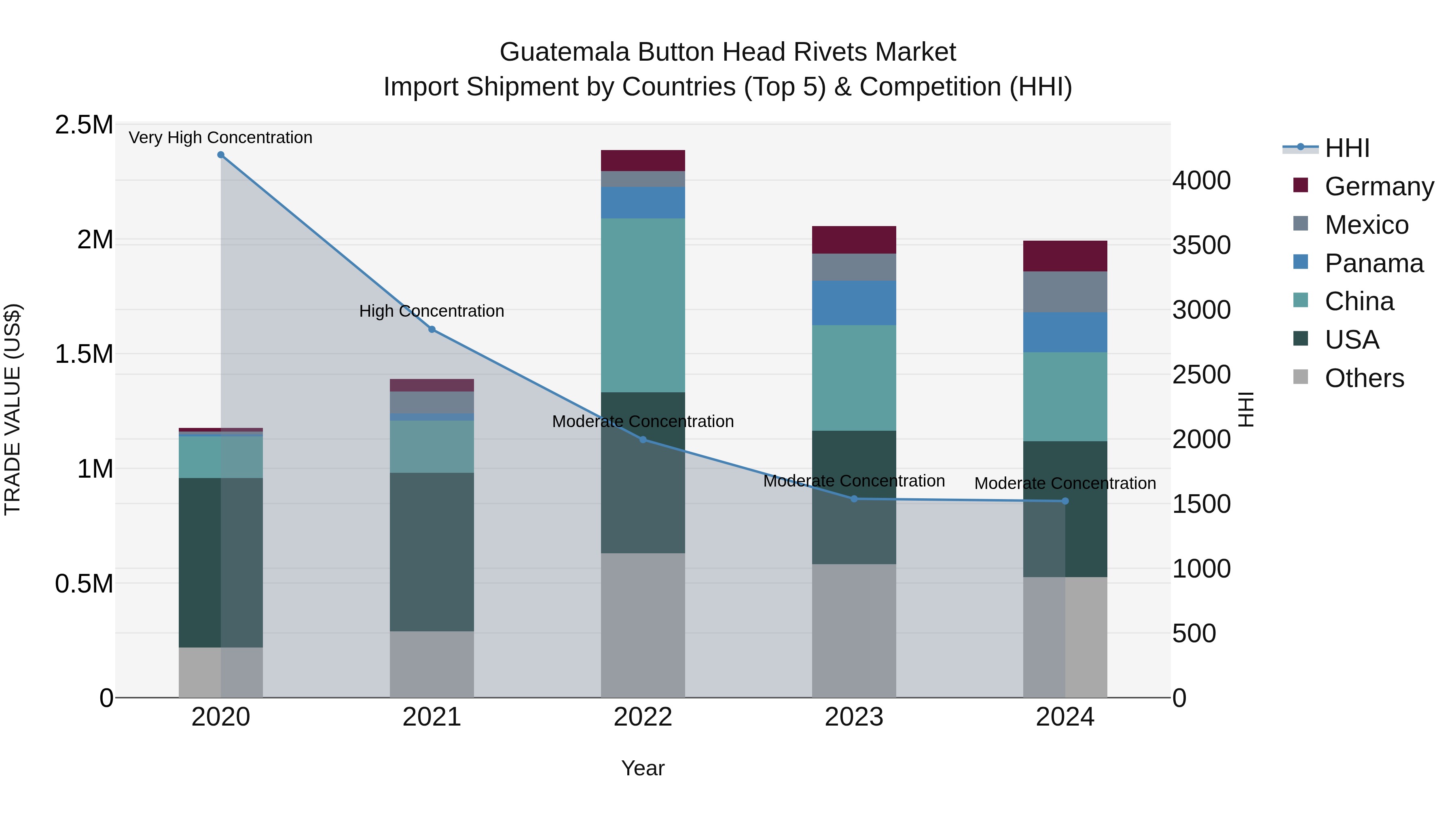This screenshot has width=1456, height=819.
Task: Click the 2021 USA bar segment
Action: click(432, 552)
